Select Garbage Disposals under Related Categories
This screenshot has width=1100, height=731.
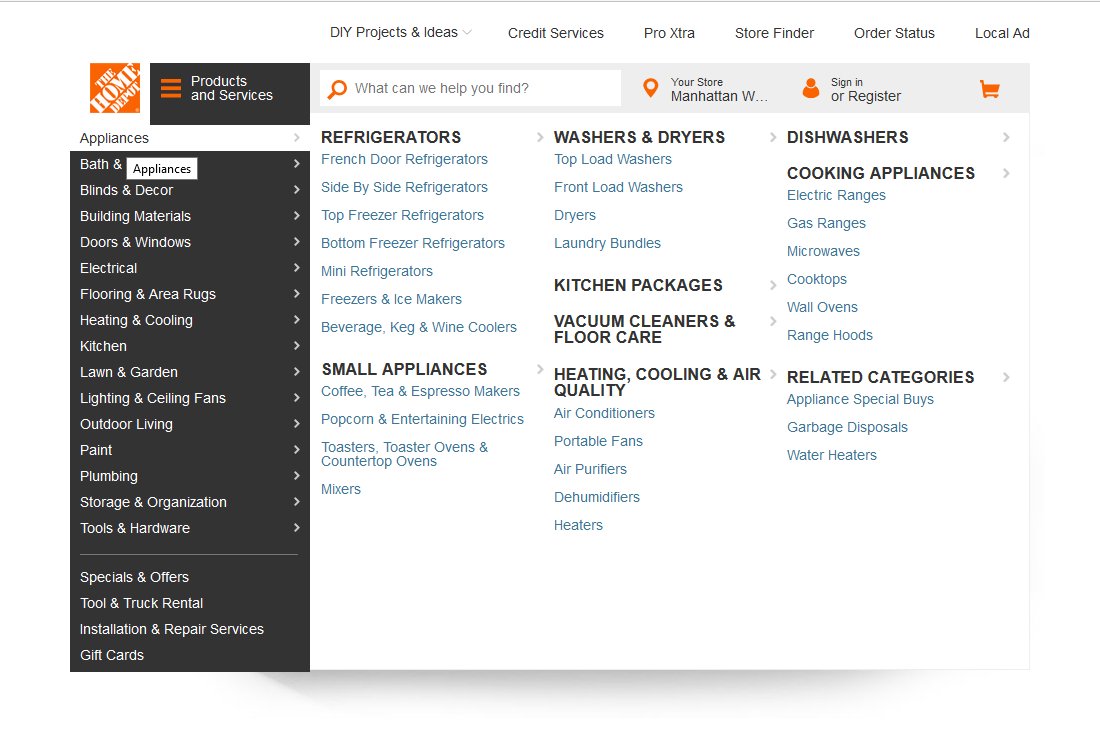847,426
